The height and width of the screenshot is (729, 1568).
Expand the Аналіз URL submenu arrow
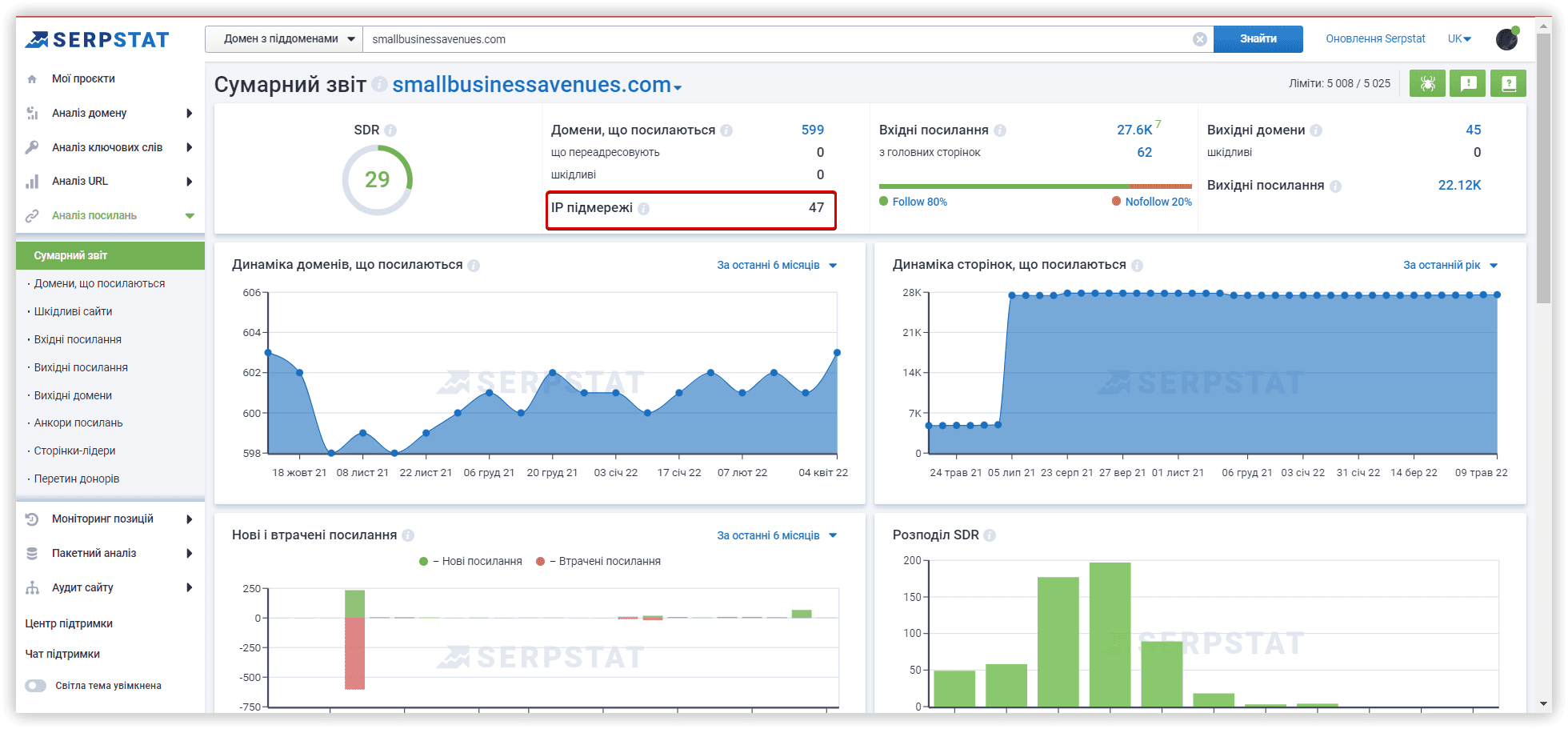[190, 182]
